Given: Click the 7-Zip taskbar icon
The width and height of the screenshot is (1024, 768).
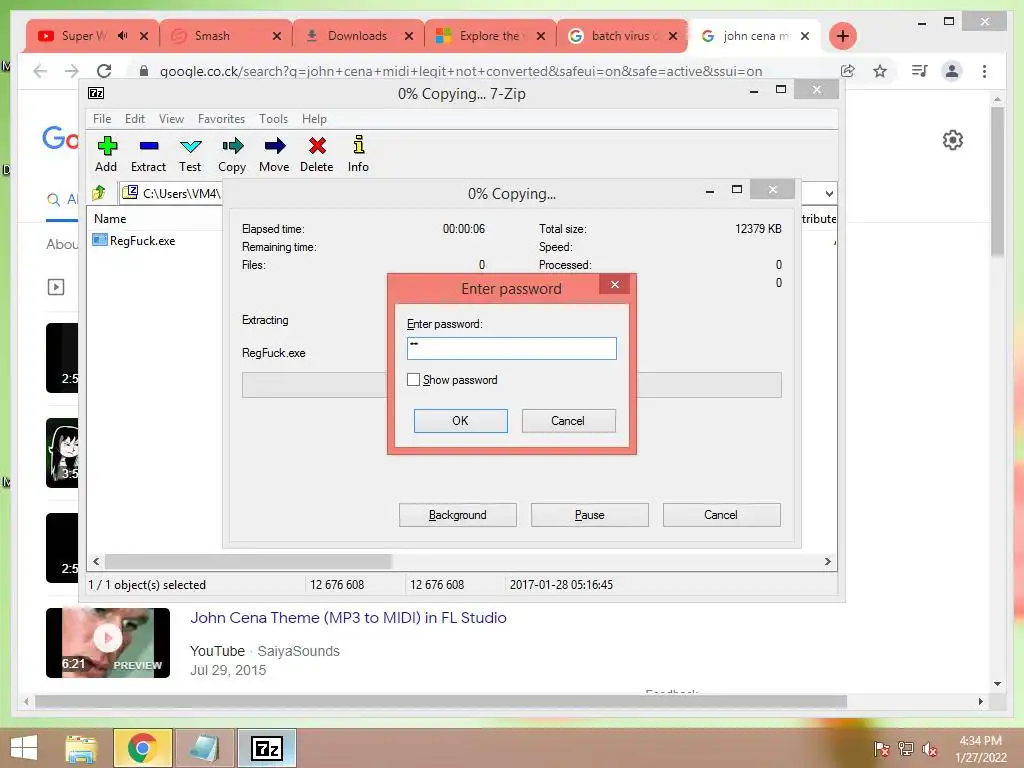Looking at the screenshot, I should 266,748.
